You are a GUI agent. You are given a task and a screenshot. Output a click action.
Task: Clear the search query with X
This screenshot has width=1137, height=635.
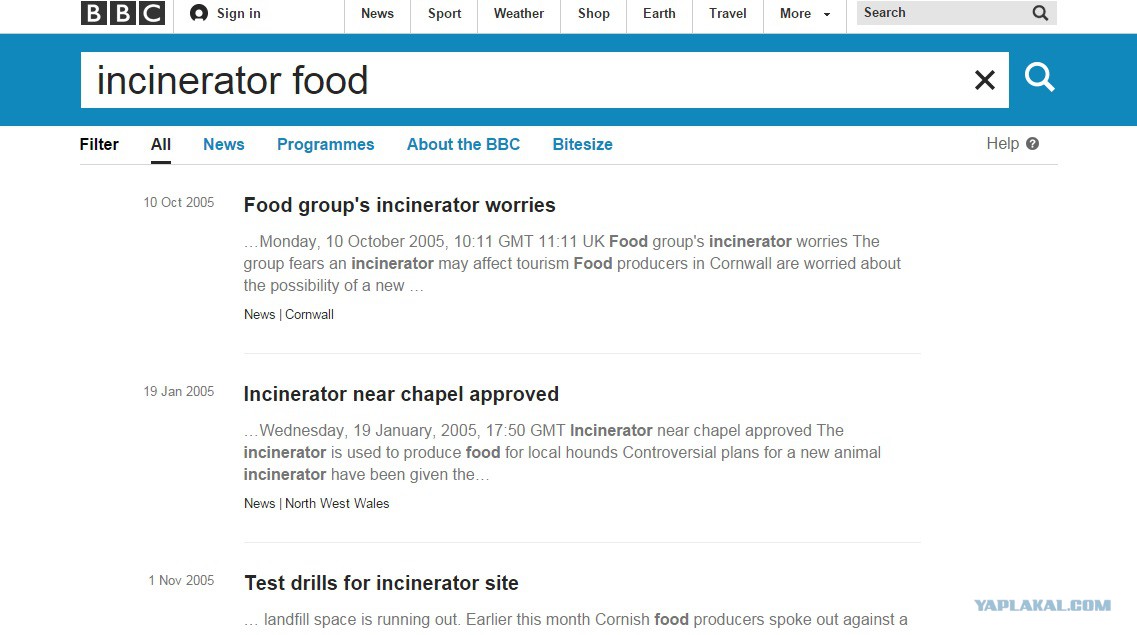(x=985, y=80)
